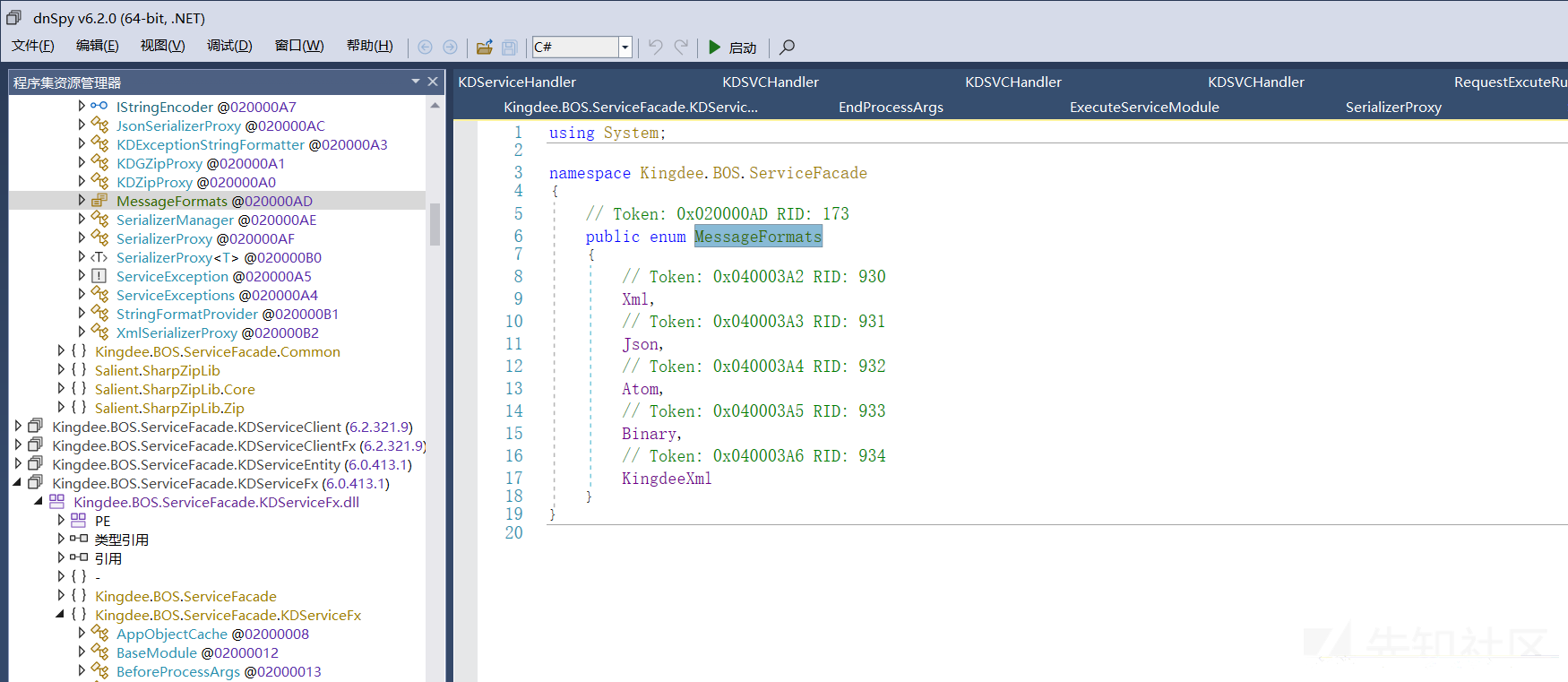1568x682 pixels.
Task: Close the assembly explorer panel
Action: tap(433, 82)
